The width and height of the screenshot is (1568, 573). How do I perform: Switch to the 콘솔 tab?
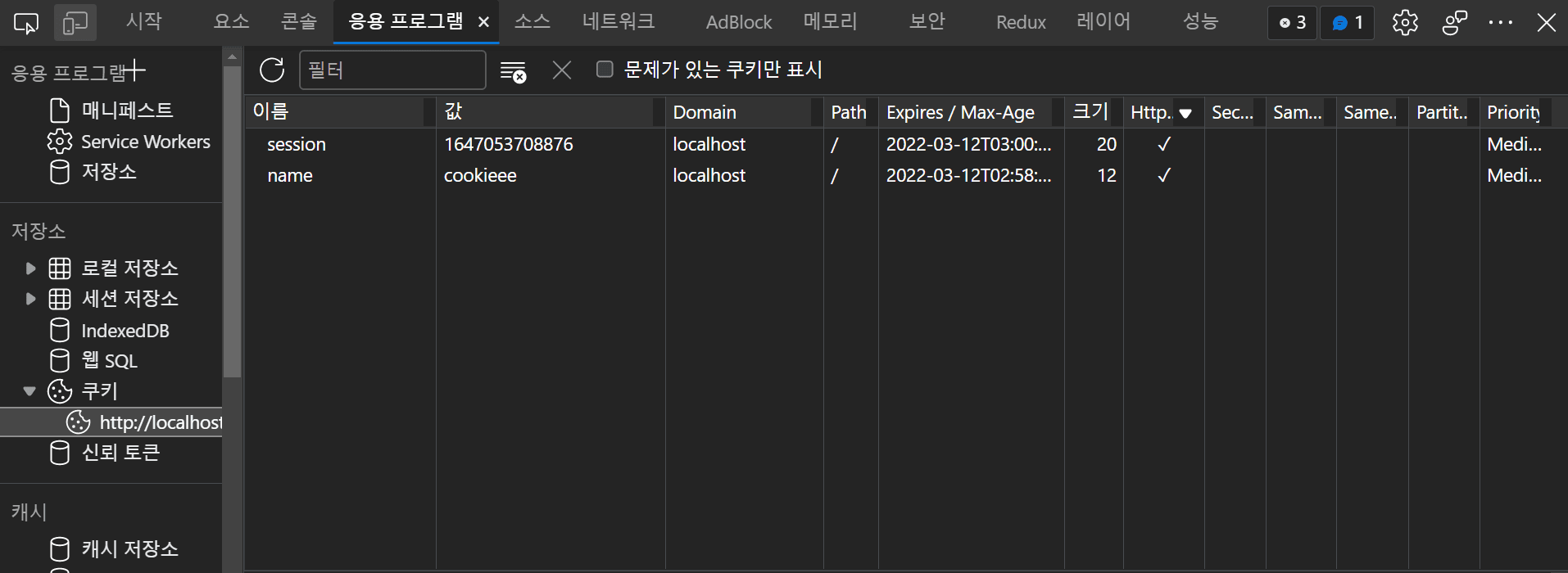pos(299,22)
